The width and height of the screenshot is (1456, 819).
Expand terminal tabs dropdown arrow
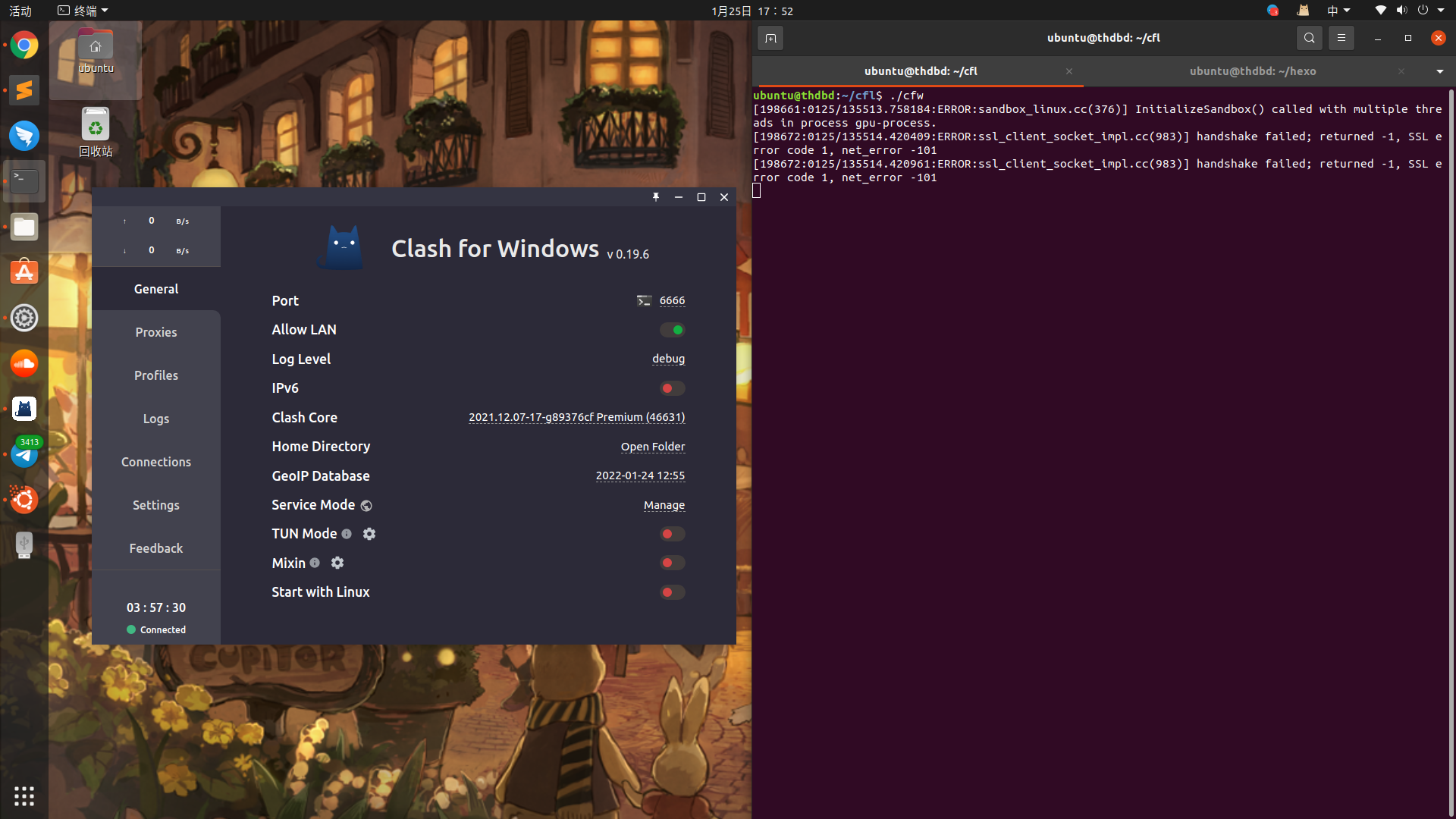pos(1439,71)
